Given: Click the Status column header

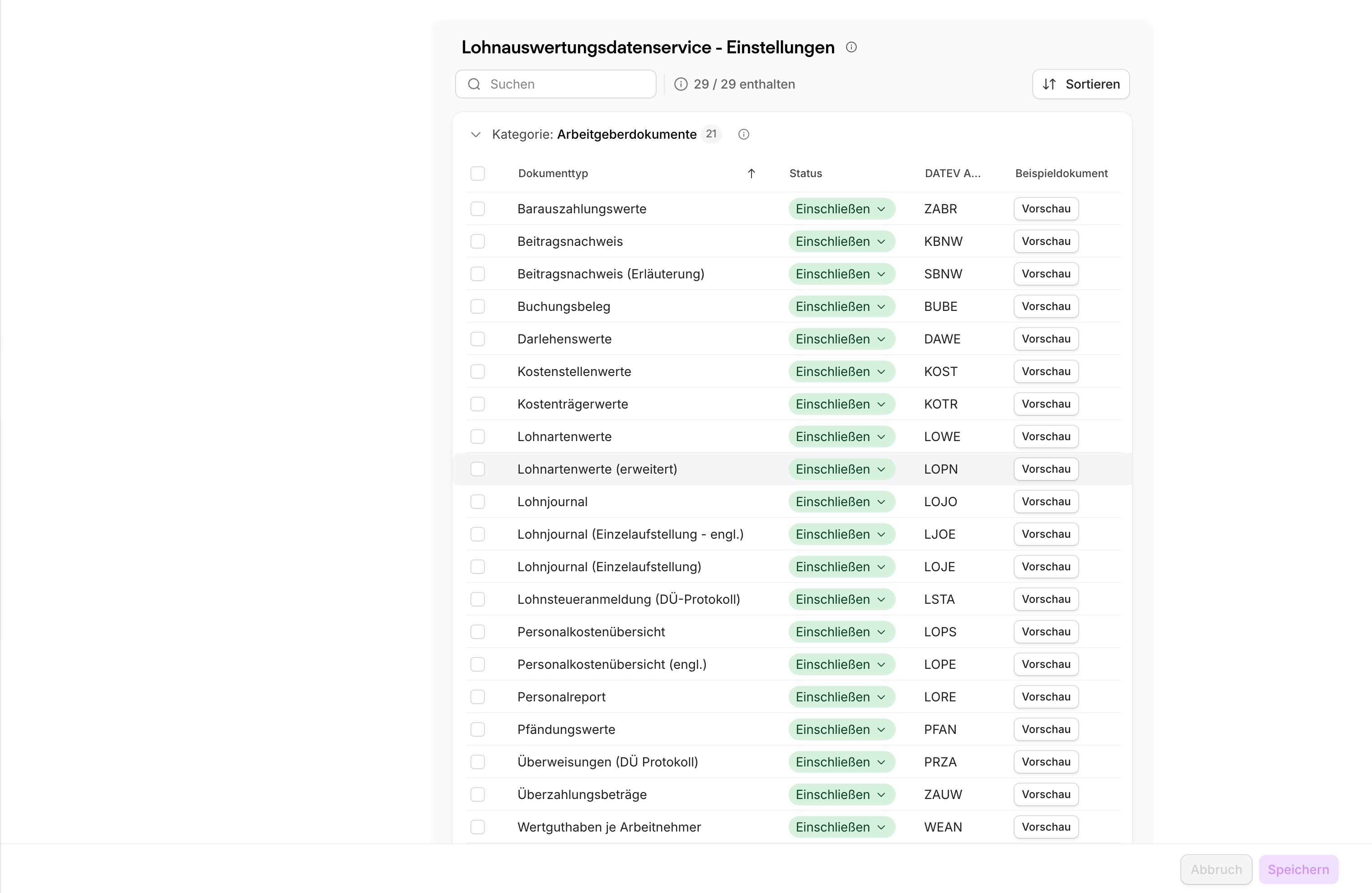Looking at the screenshot, I should point(805,174).
